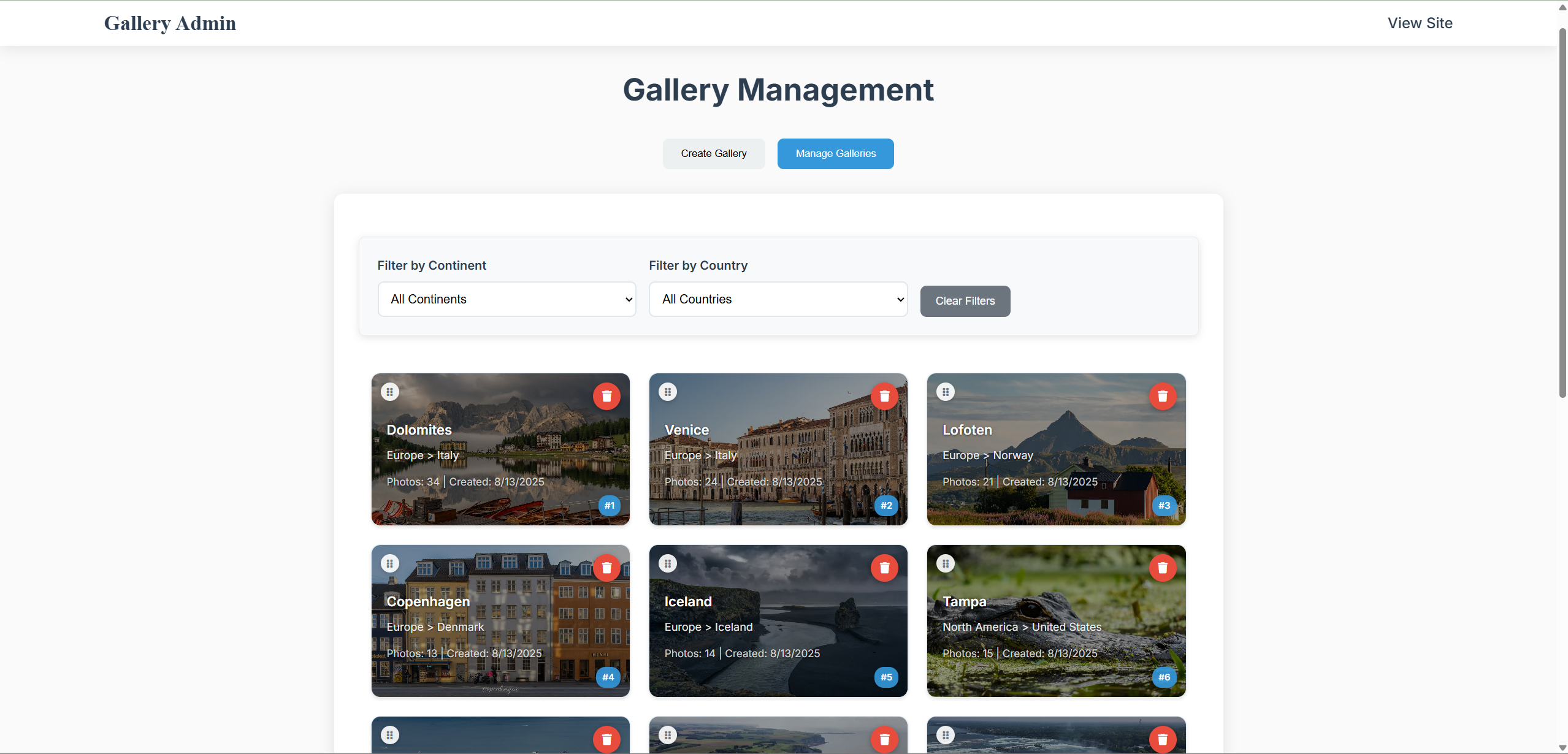Remove the Lofoten gallery via trash icon
Viewport: 1568px width, 754px height.
pyautogui.click(x=1162, y=396)
